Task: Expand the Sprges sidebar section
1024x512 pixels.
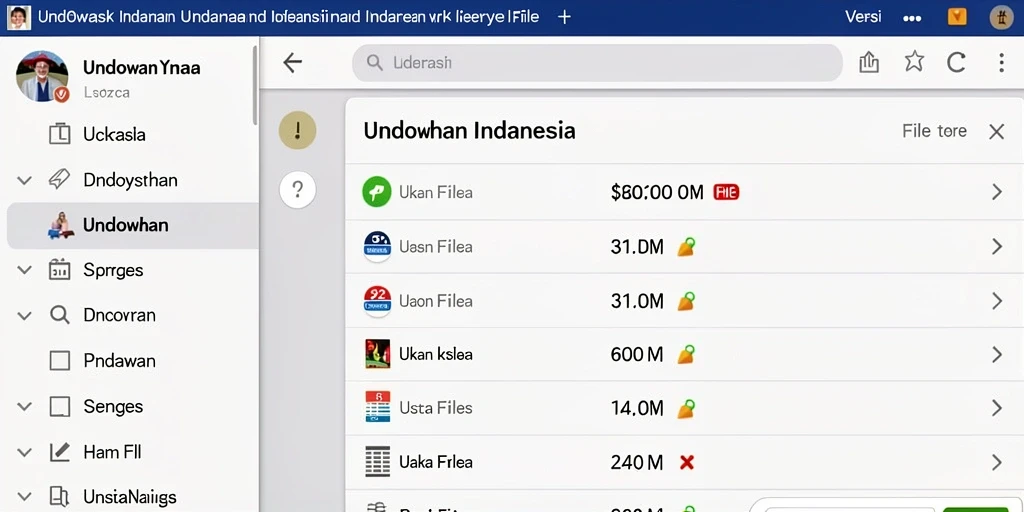Action: (x=24, y=270)
